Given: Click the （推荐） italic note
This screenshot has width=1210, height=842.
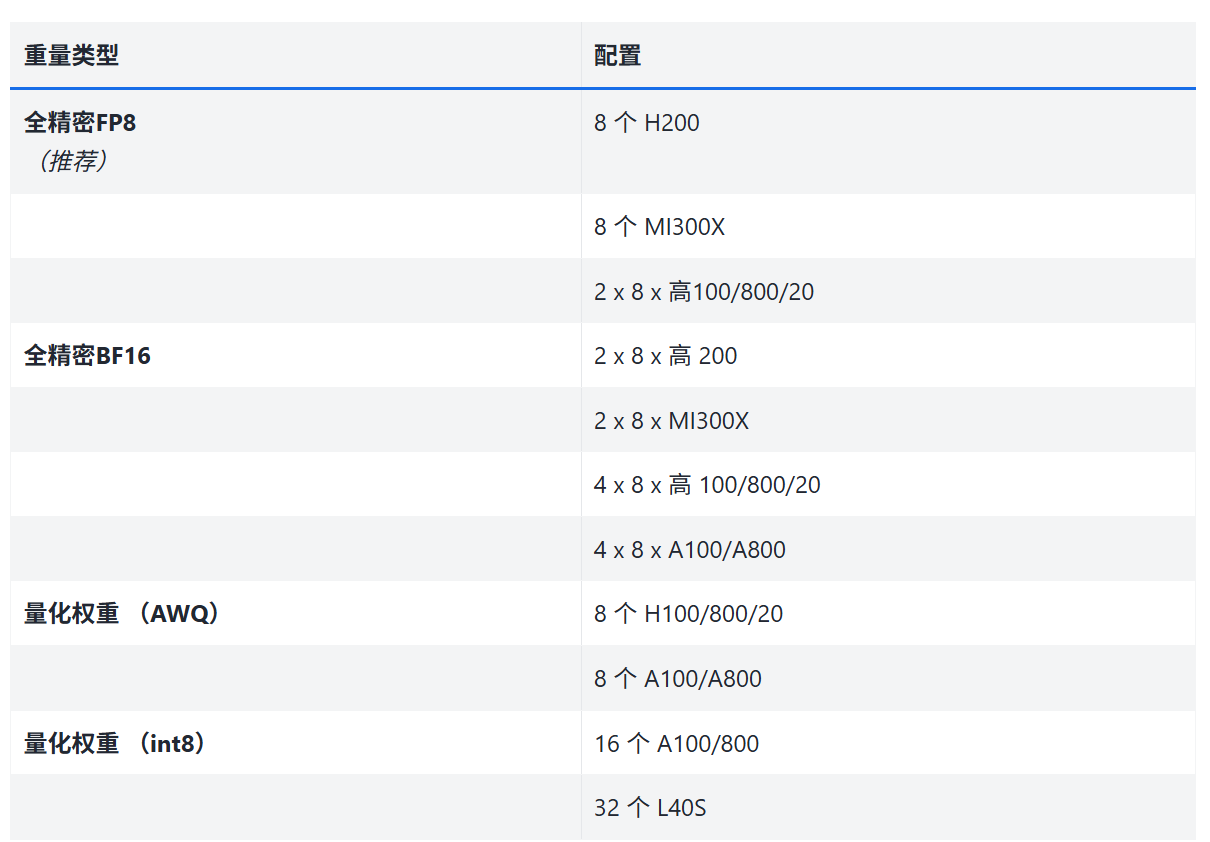Looking at the screenshot, I should coord(72,161).
